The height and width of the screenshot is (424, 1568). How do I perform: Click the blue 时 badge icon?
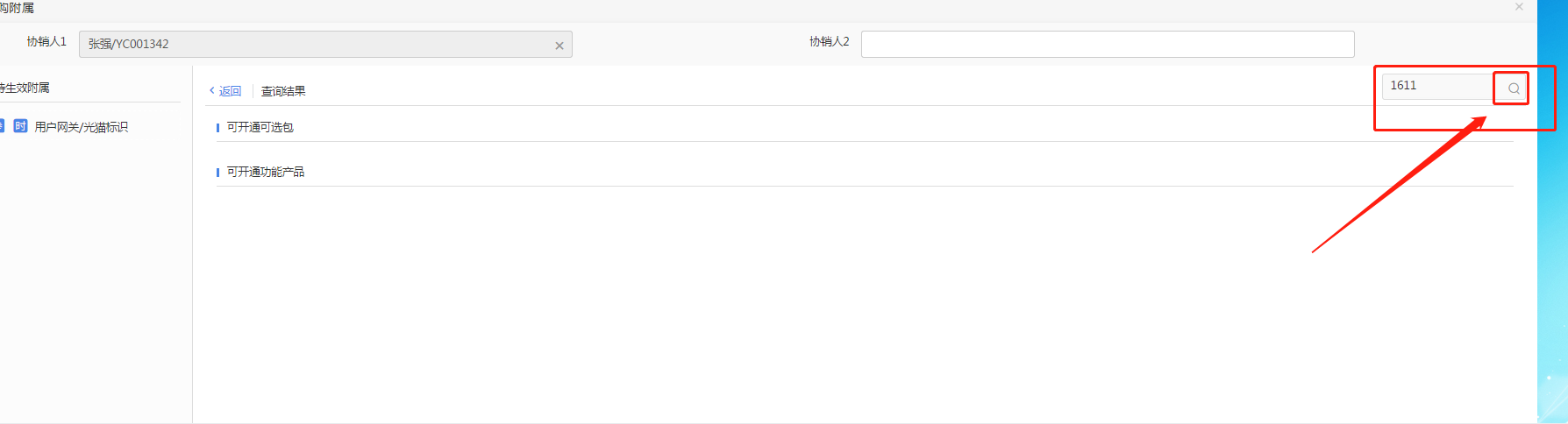click(x=20, y=126)
